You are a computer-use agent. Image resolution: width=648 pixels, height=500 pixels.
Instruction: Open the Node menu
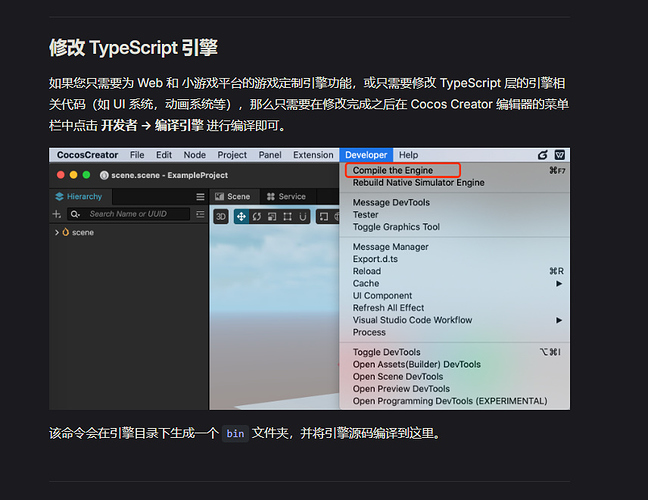pyautogui.click(x=195, y=155)
